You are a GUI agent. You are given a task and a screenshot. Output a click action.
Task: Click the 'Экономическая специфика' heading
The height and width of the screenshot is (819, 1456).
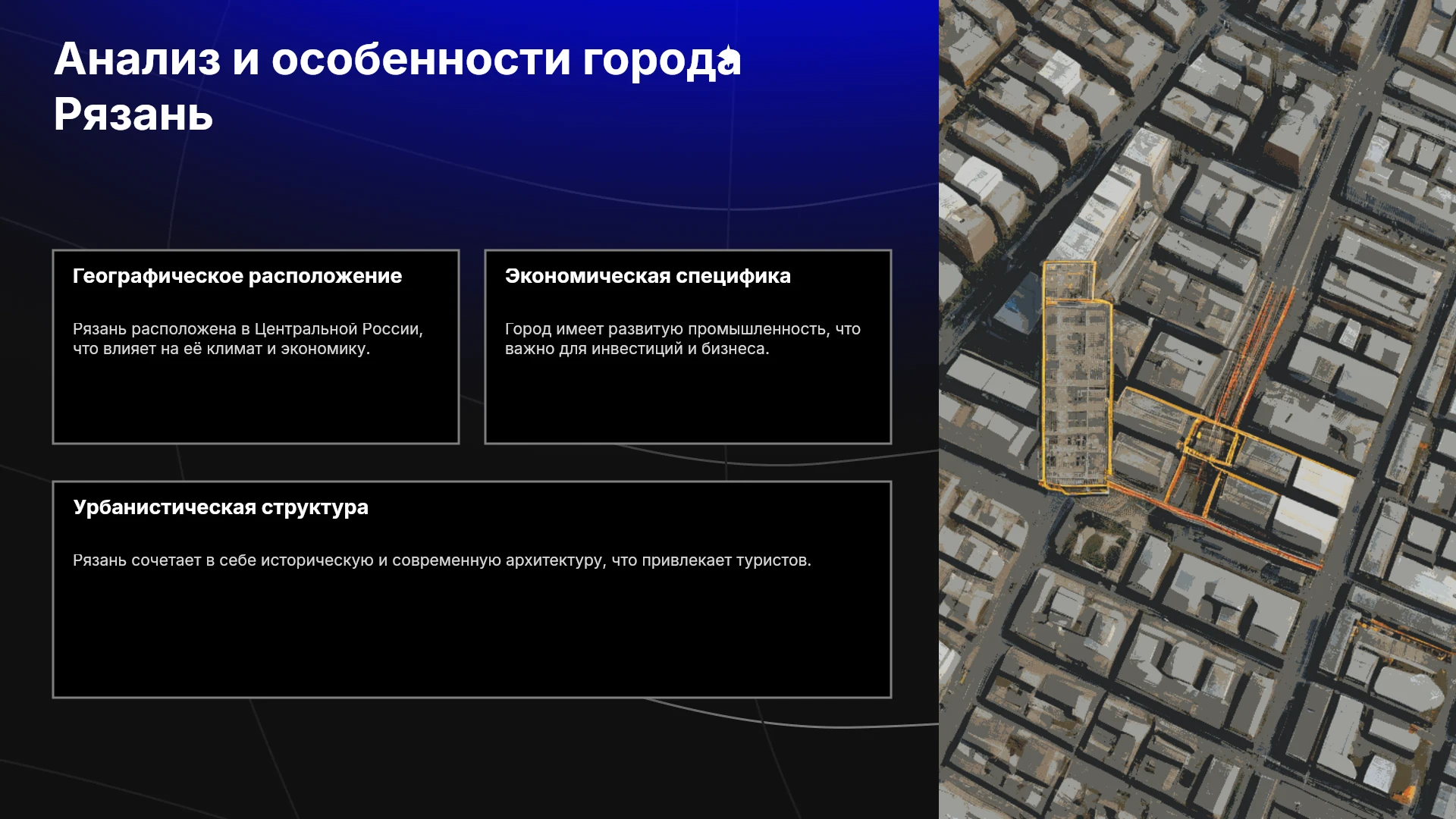[648, 276]
